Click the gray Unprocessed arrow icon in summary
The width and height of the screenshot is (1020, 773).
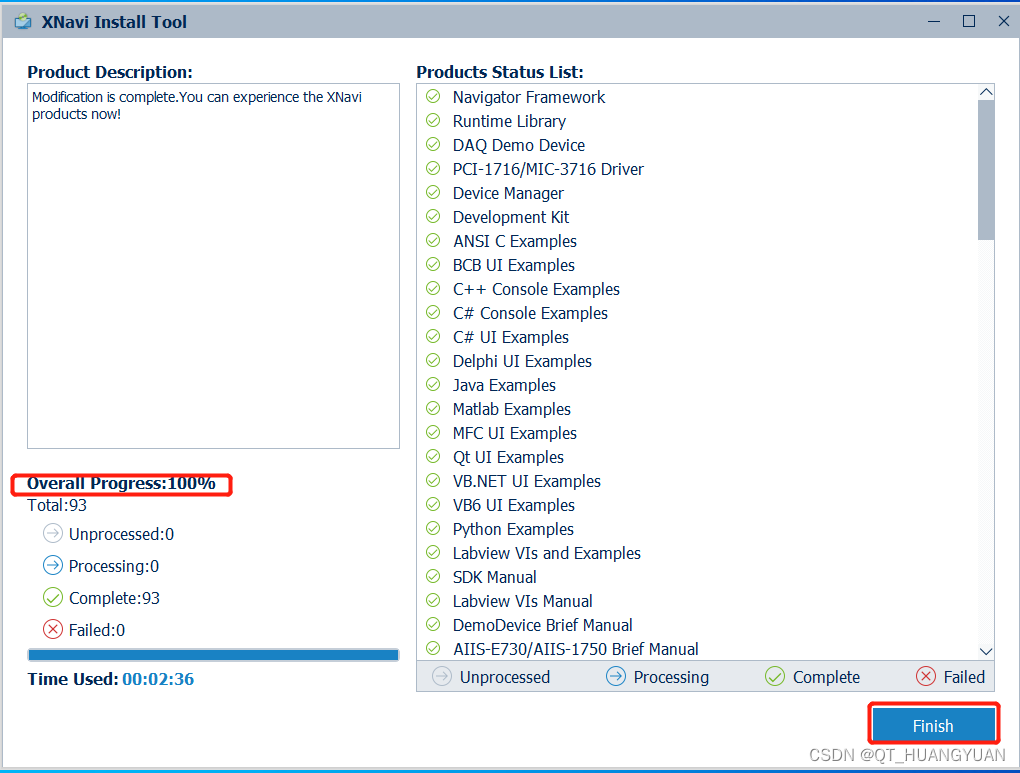click(x=53, y=534)
